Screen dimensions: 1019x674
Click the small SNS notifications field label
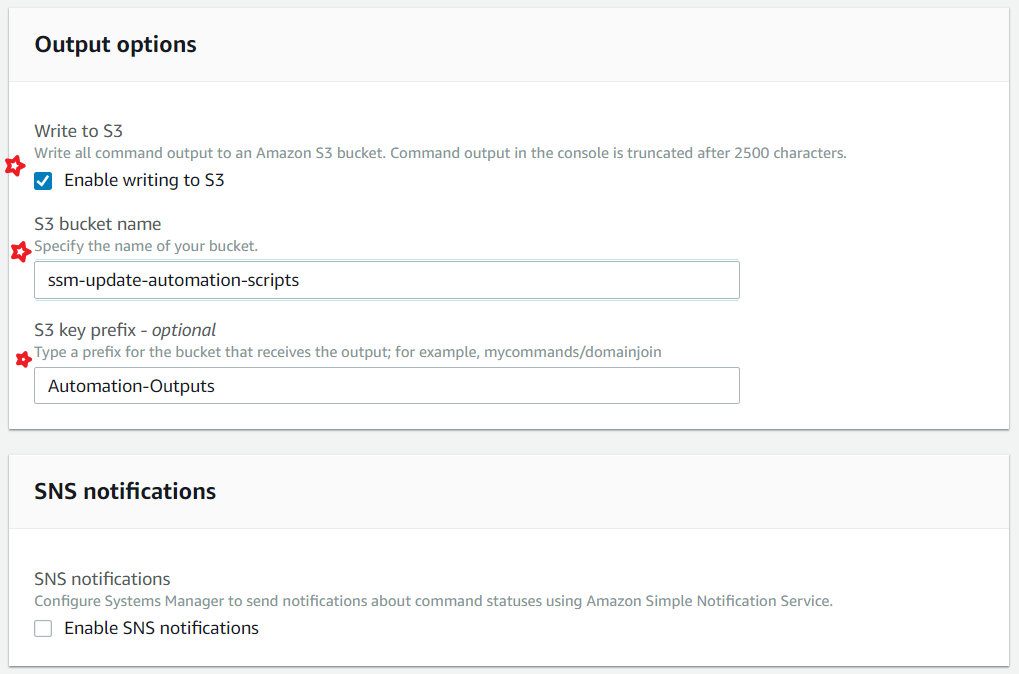pos(102,579)
